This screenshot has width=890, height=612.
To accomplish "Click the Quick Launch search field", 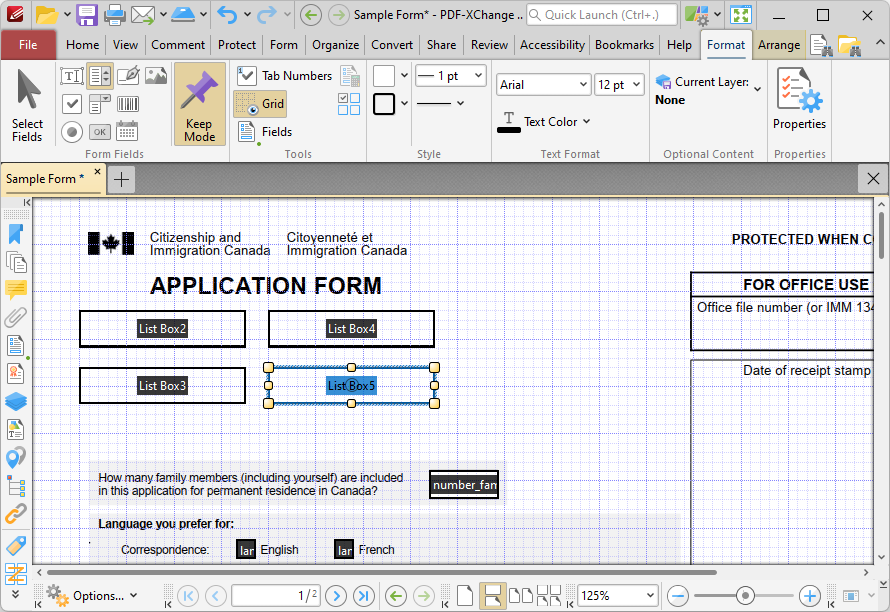I will pos(602,15).
